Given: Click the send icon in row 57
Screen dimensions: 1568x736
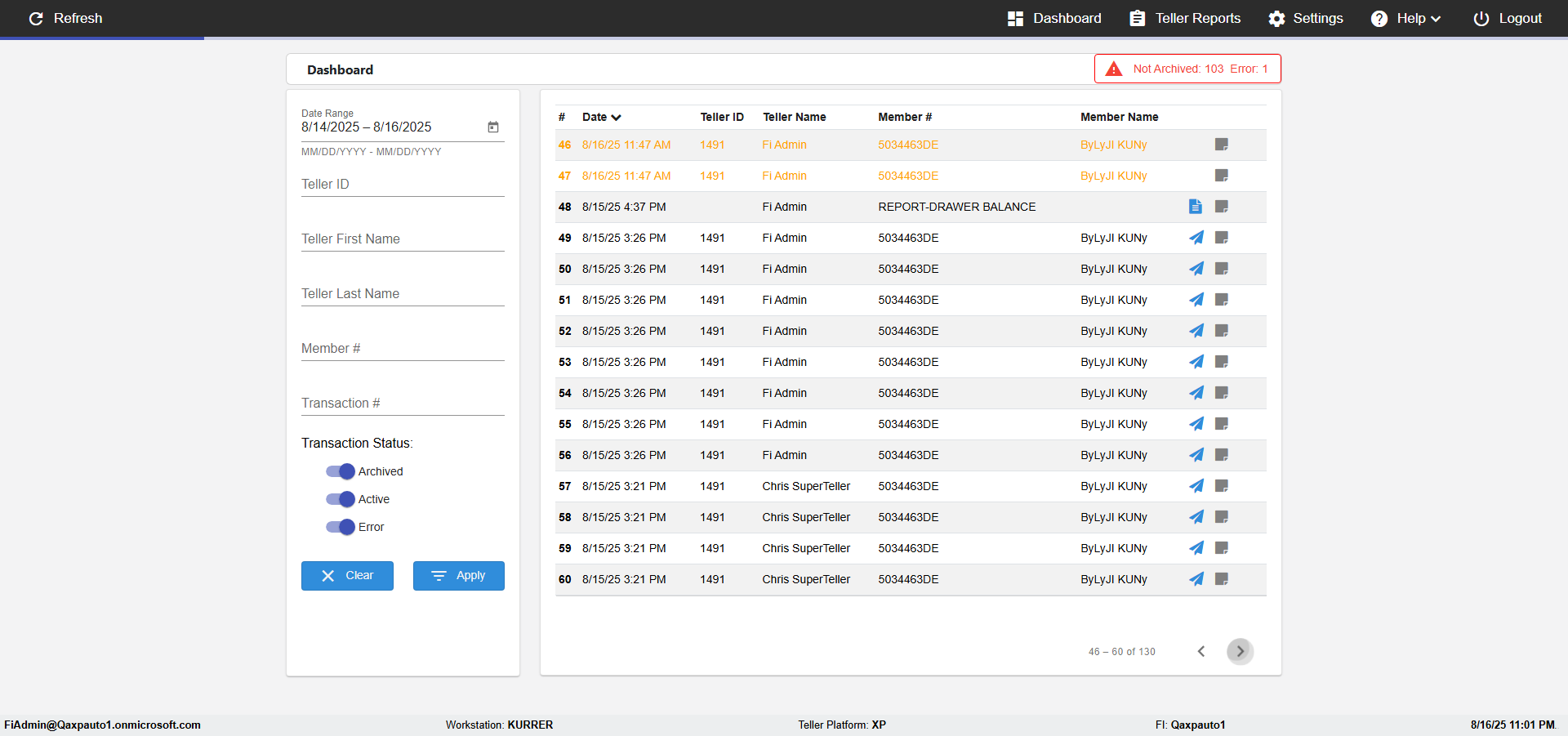Looking at the screenshot, I should coord(1196,486).
